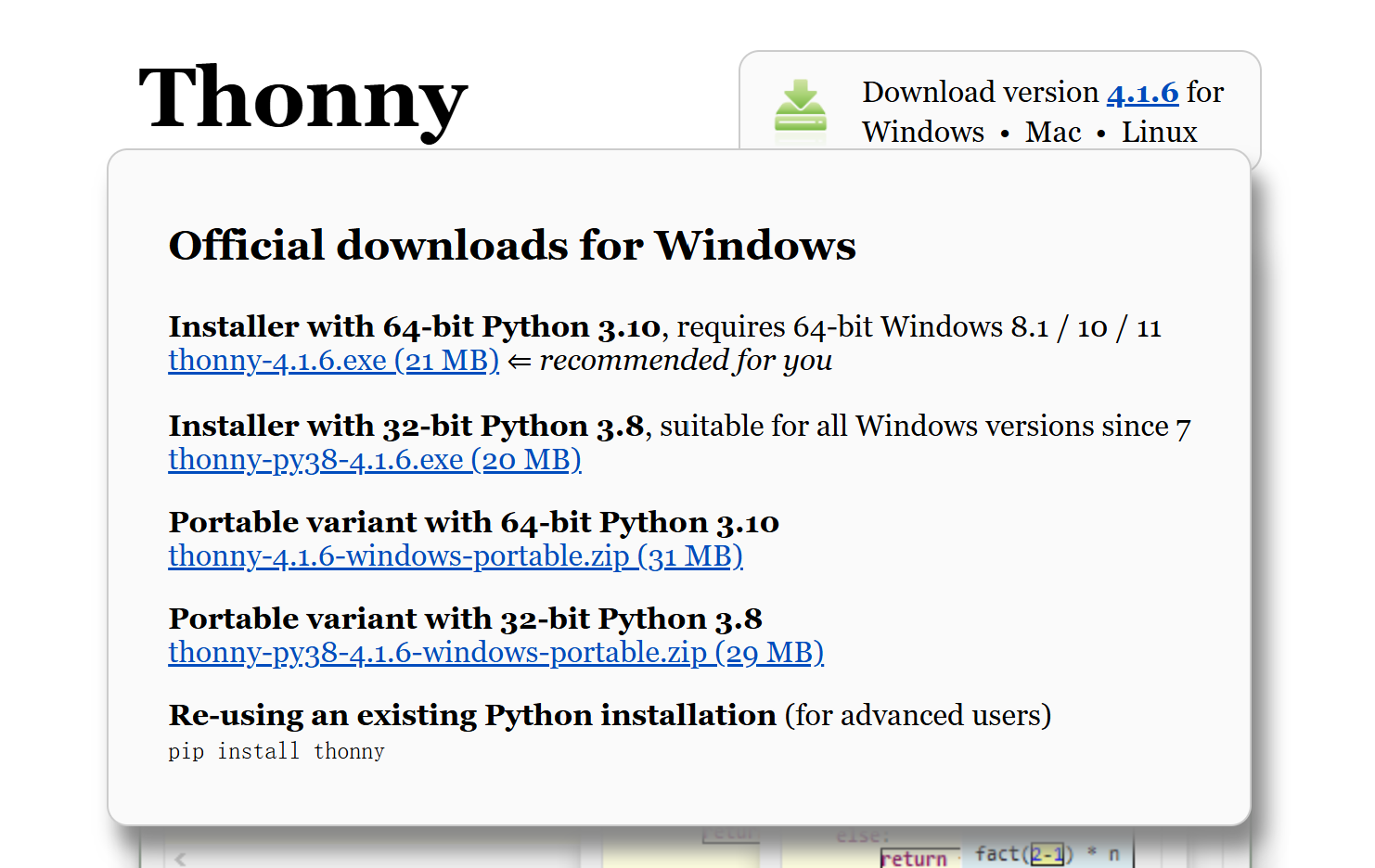The width and height of the screenshot is (1375, 868).
Task: Click the green download icon
Action: click(x=802, y=105)
